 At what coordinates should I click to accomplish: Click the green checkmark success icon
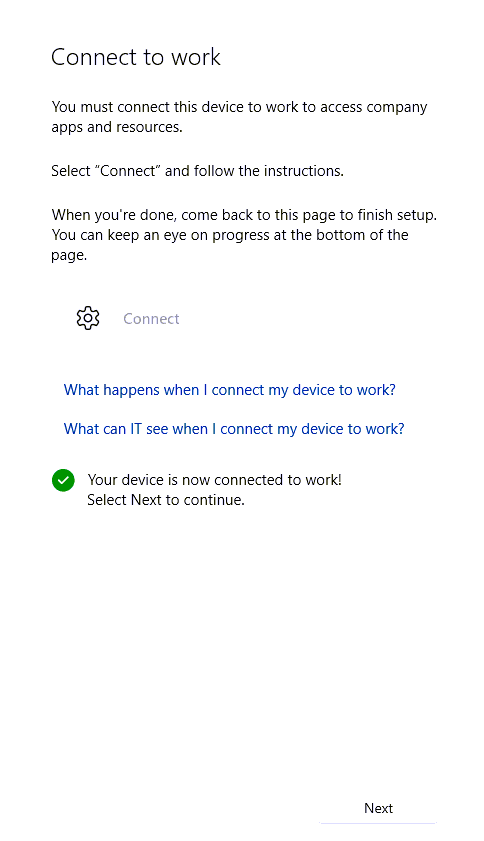click(63, 480)
